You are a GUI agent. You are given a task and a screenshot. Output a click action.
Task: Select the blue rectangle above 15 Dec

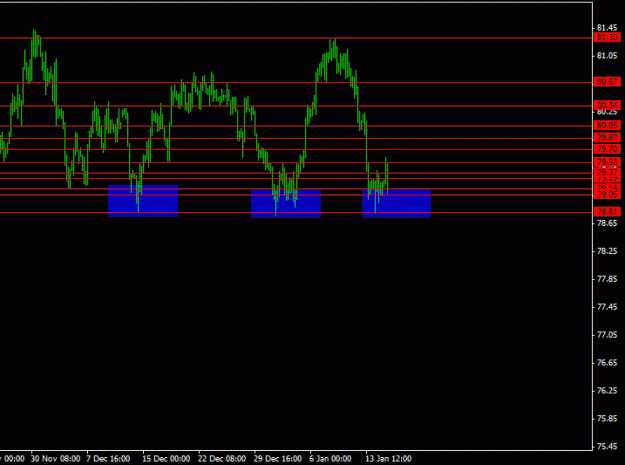pyautogui.click(x=143, y=201)
